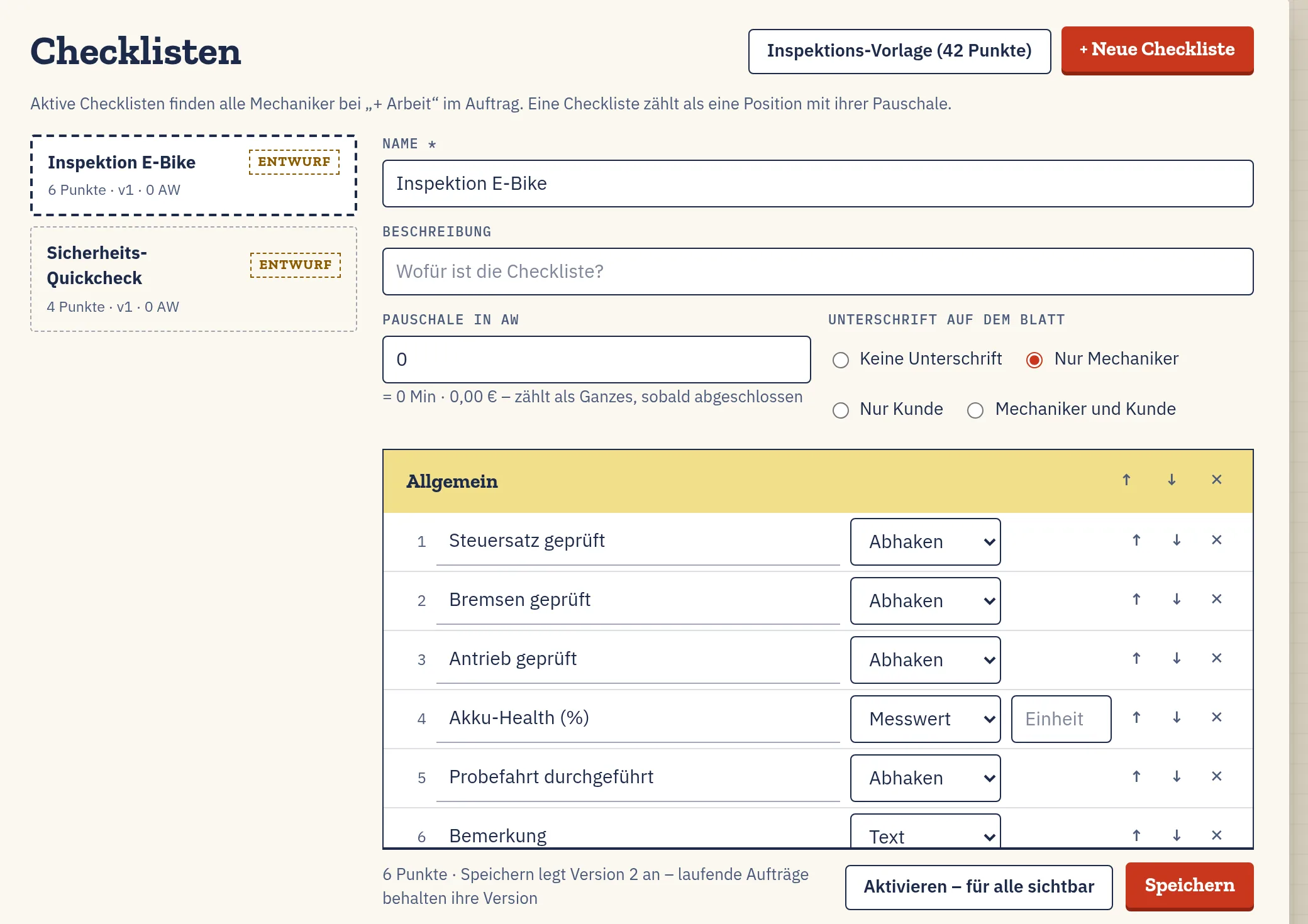The width and height of the screenshot is (1308, 924).
Task: Edit the 'Akku-Health (%)' item label
Action: pyautogui.click(x=638, y=718)
